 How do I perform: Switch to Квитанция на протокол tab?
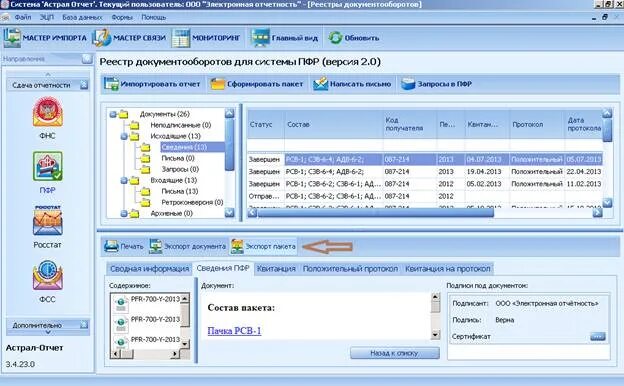448,269
